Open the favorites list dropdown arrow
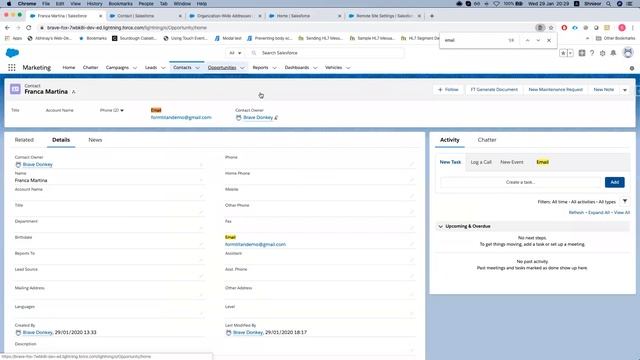 (x=570, y=53)
